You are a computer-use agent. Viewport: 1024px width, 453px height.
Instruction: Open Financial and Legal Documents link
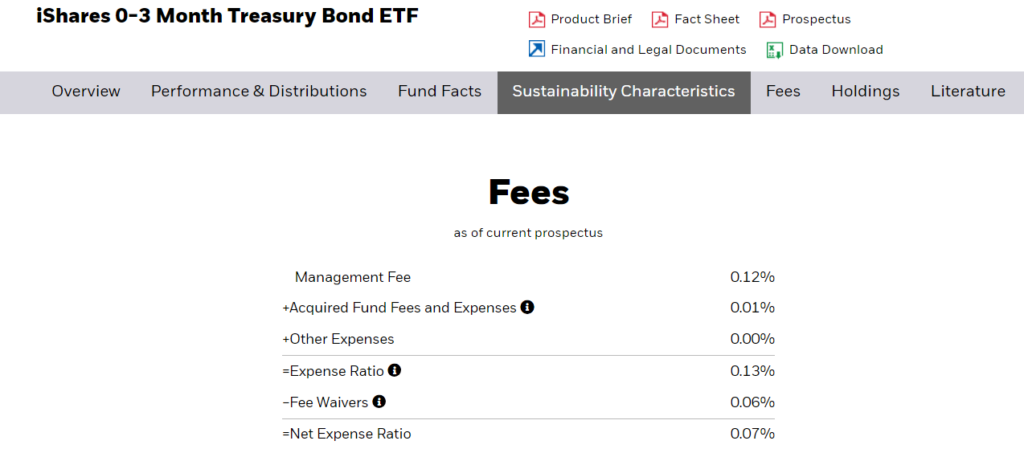point(648,49)
